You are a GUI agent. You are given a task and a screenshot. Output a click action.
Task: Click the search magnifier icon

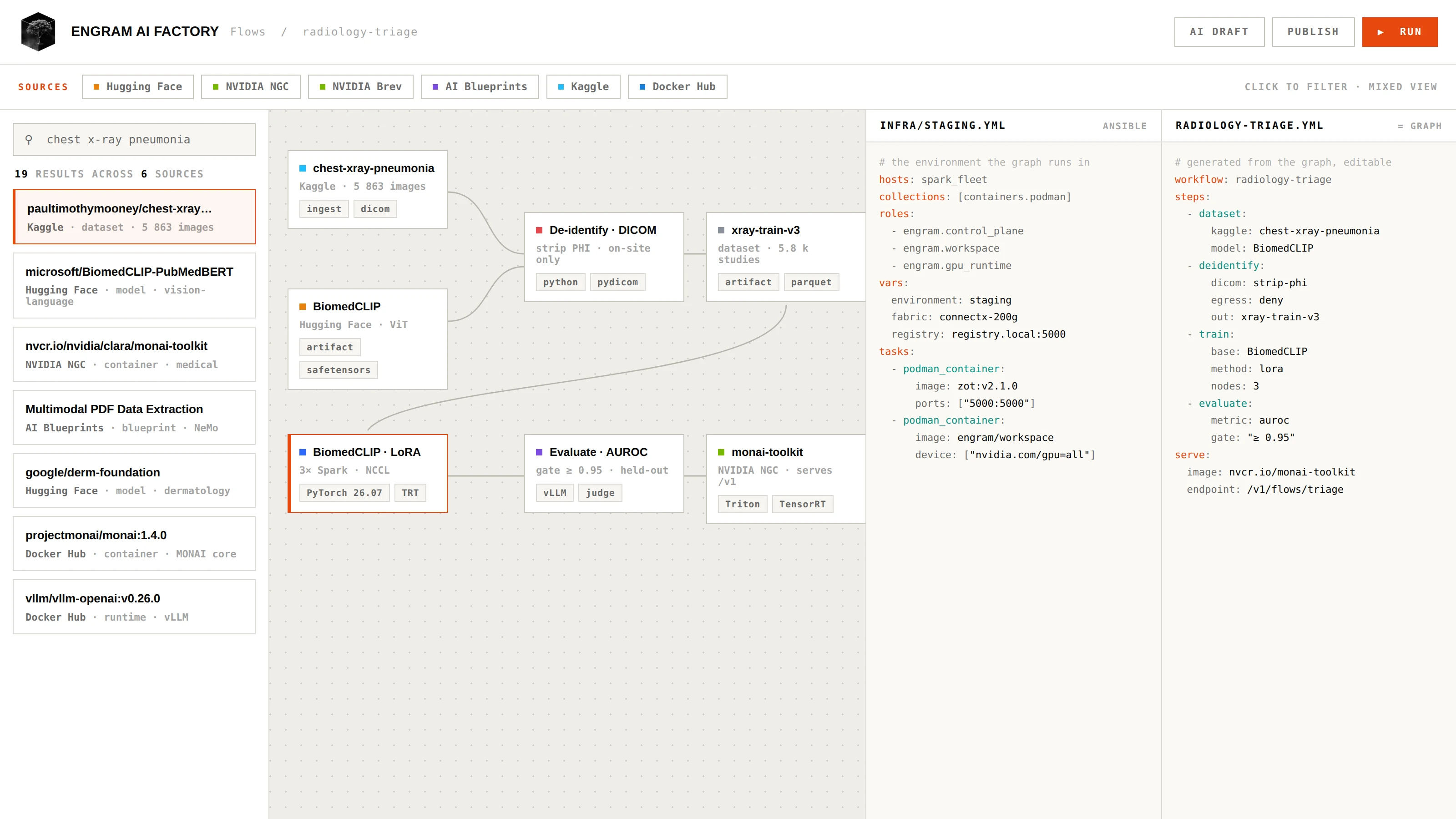coord(29,139)
